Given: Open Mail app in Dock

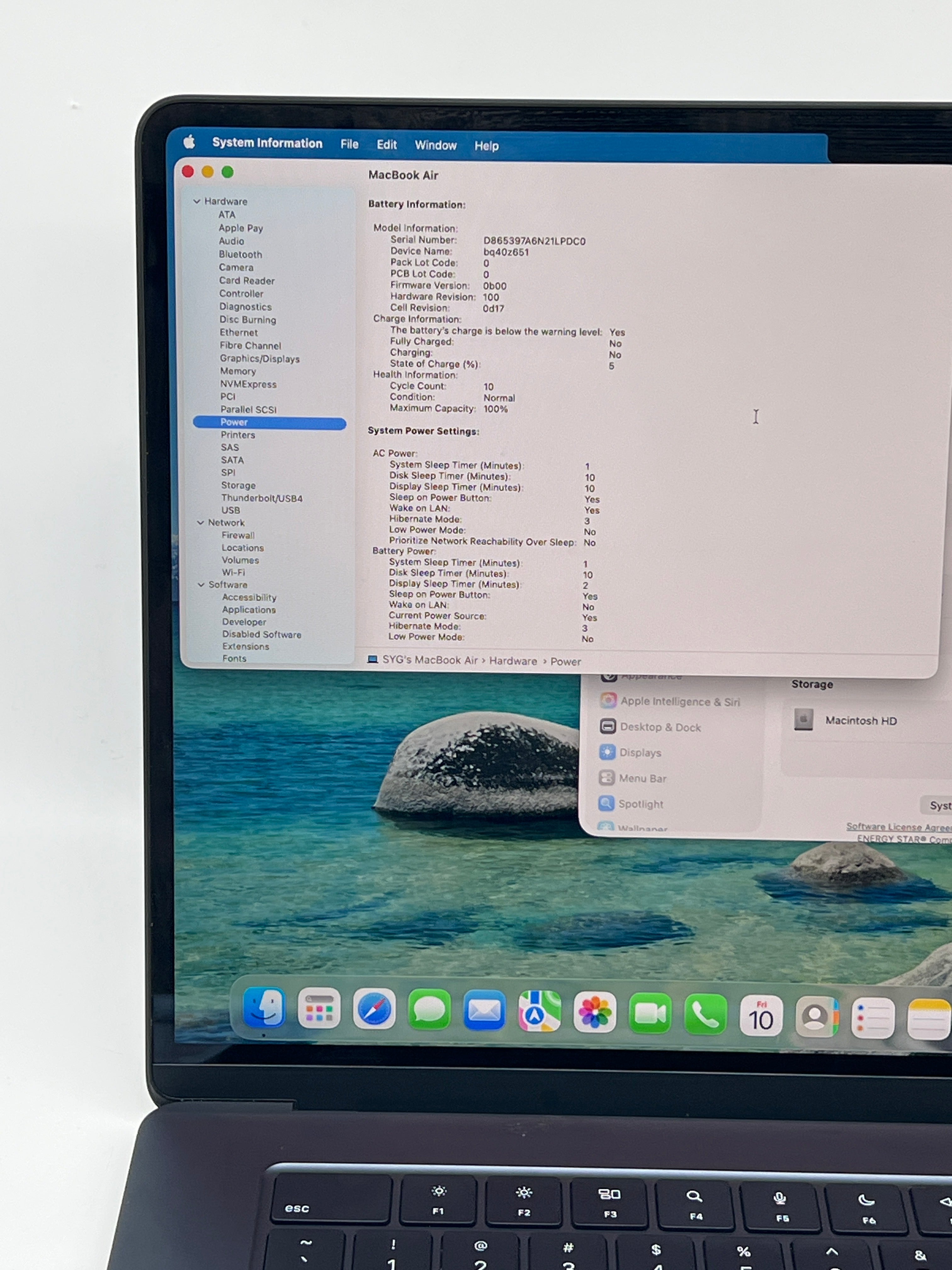Looking at the screenshot, I should [484, 1011].
